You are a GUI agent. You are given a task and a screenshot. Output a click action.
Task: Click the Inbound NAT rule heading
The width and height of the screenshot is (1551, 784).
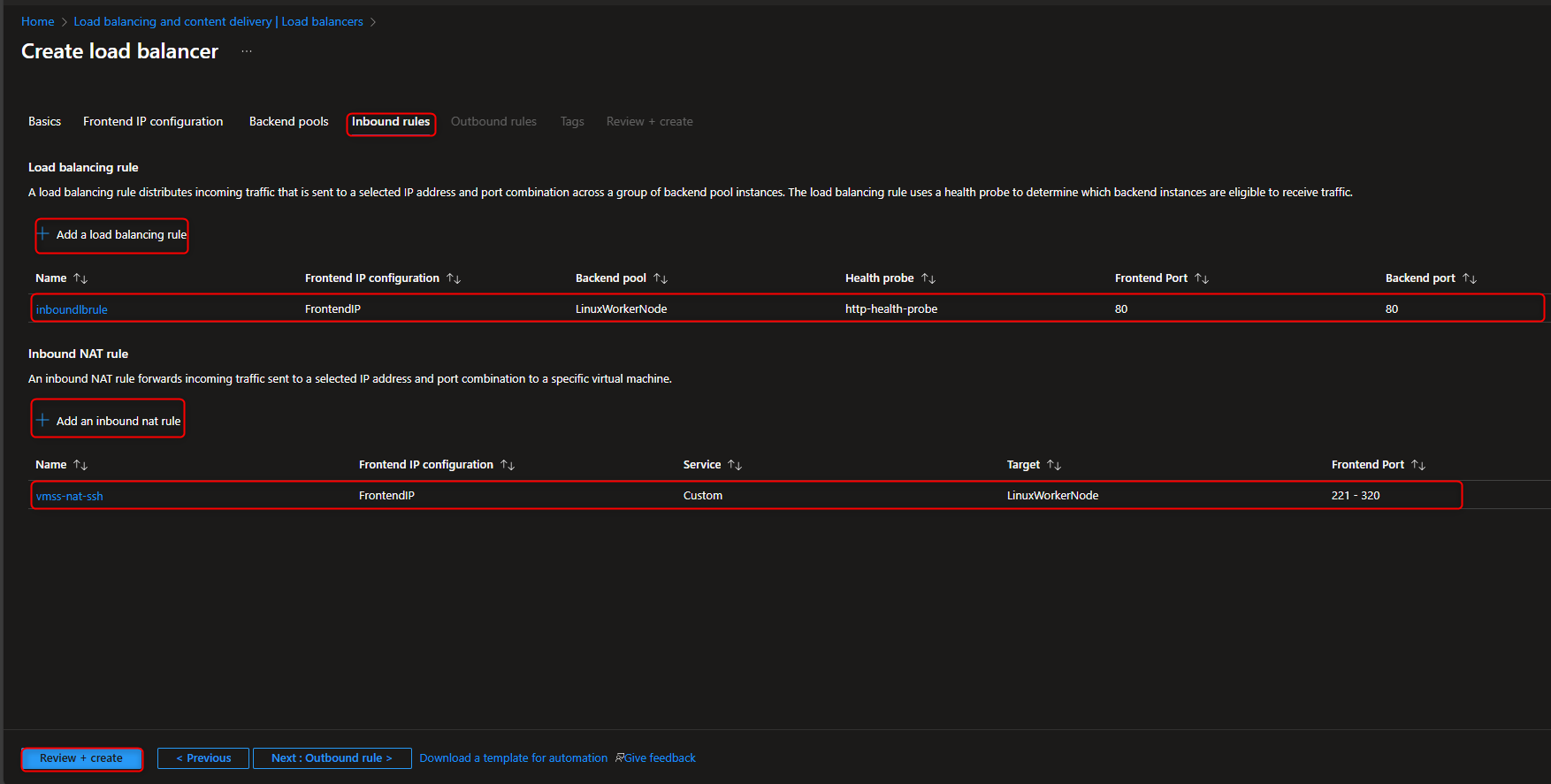point(78,354)
